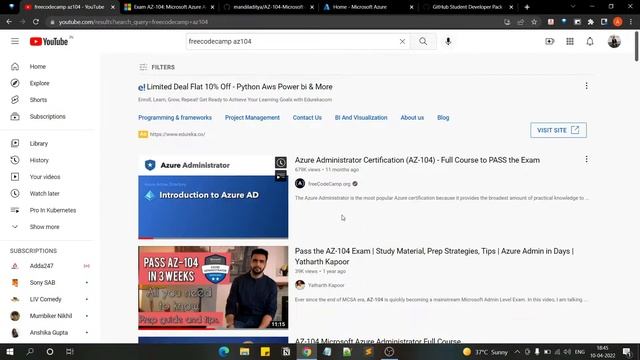The width and height of the screenshot is (640, 360).
Task: Follow the BI And Visualization link
Action: [x=361, y=118]
